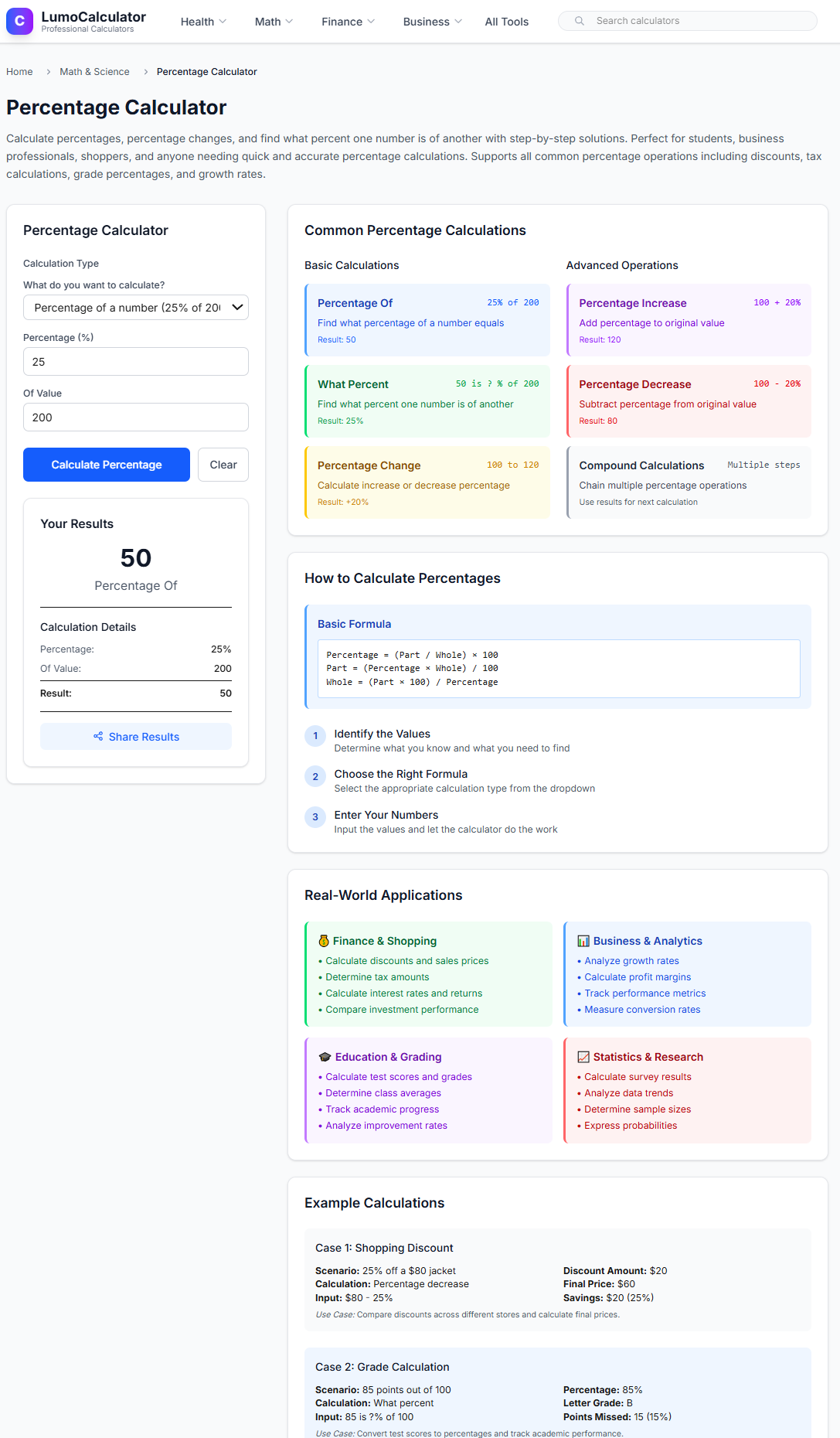Screen dimensions: 840x1438
Task: Click '100 + 20%' example text
Action: (x=777, y=302)
